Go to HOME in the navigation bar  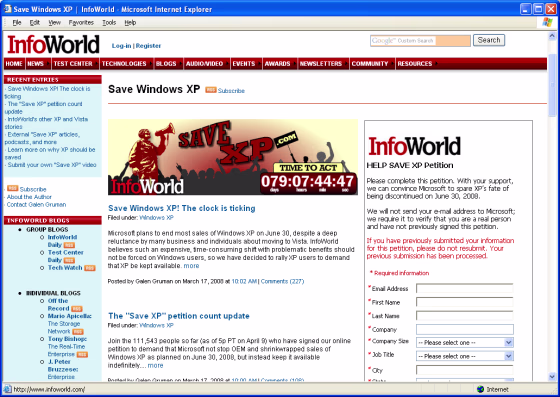pyautogui.click(x=14, y=64)
